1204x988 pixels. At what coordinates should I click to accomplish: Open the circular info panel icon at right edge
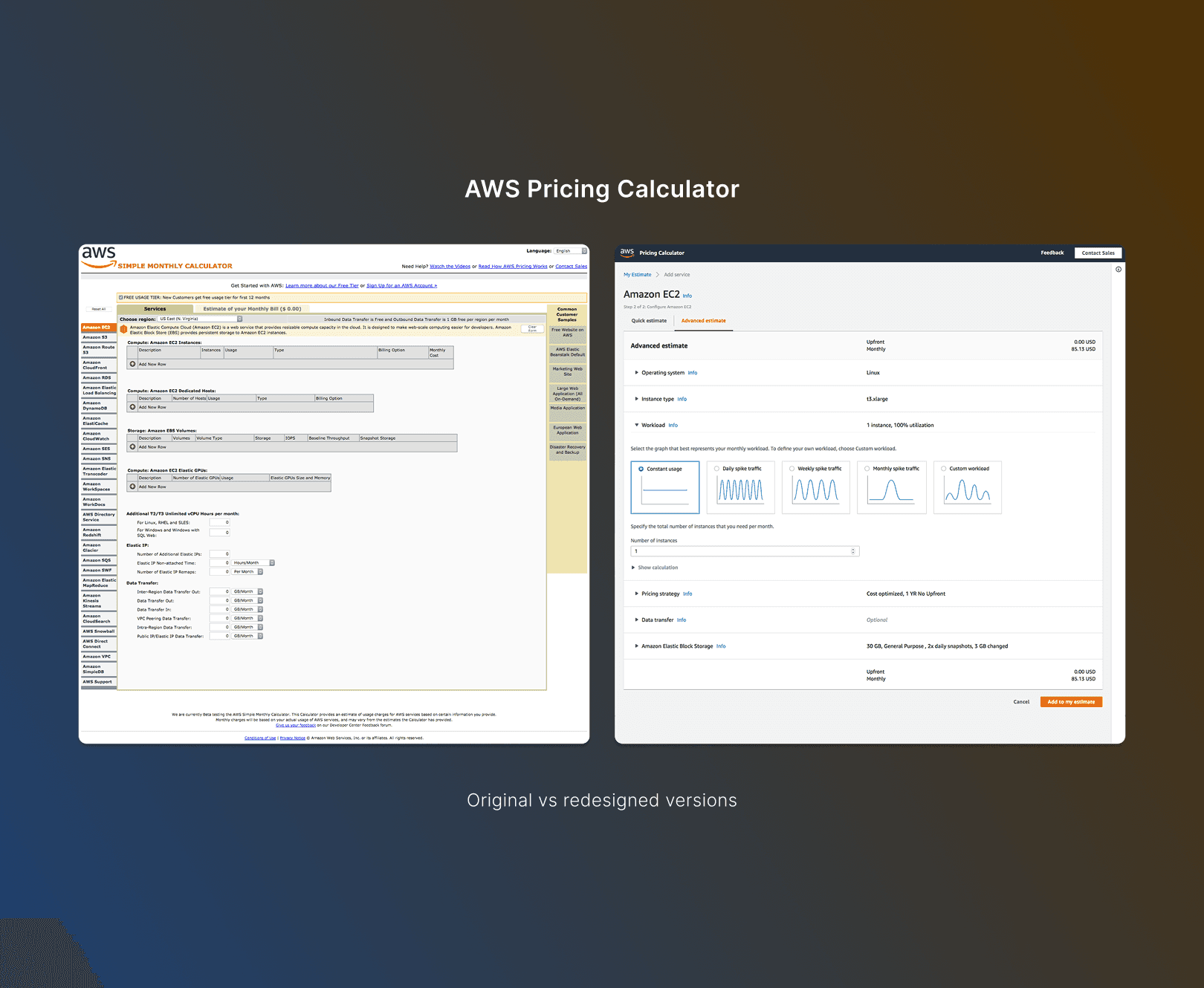(1119, 270)
